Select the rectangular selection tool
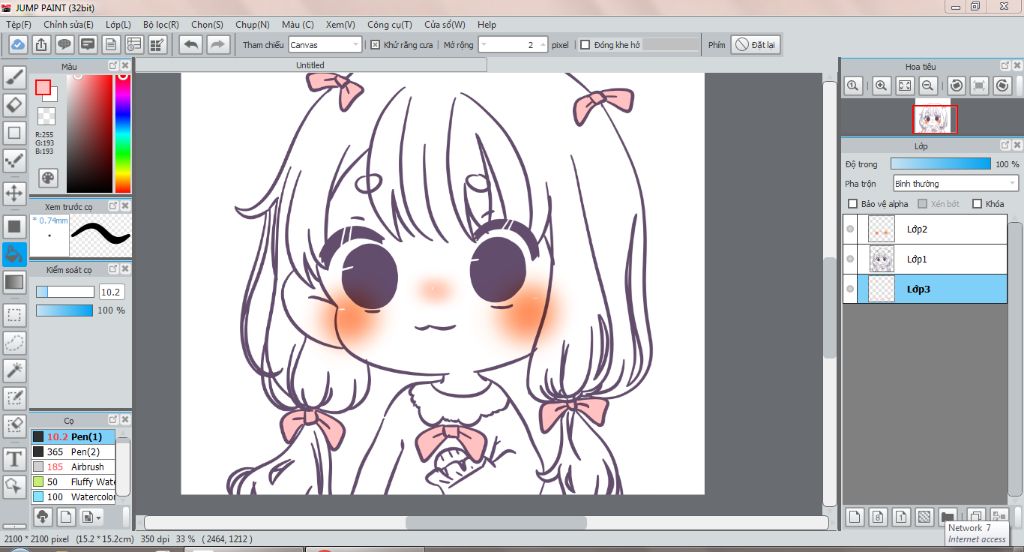 [x=14, y=315]
